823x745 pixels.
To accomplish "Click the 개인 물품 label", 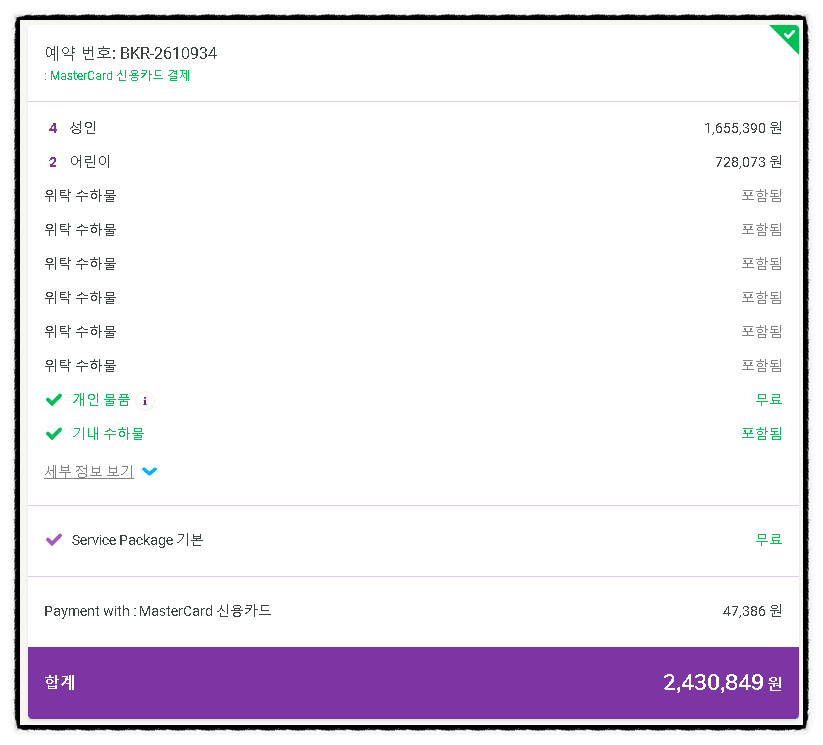I will click(x=101, y=400).
